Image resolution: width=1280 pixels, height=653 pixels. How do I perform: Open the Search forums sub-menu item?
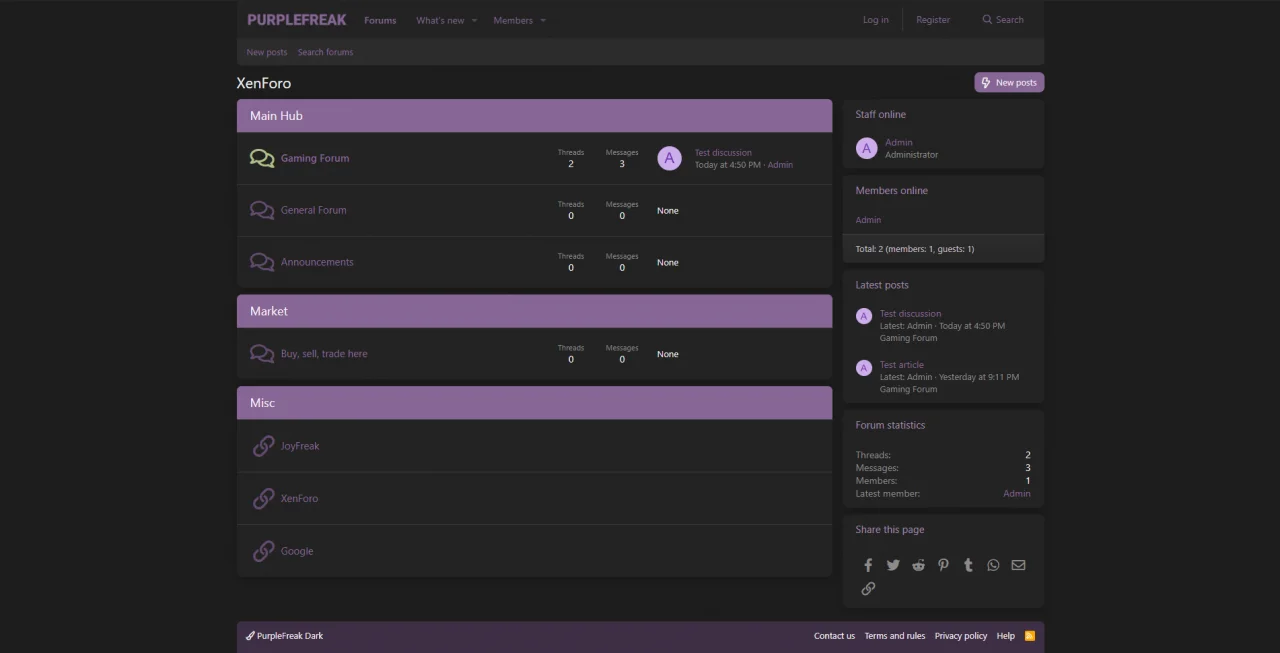click(x=325, y=52)
